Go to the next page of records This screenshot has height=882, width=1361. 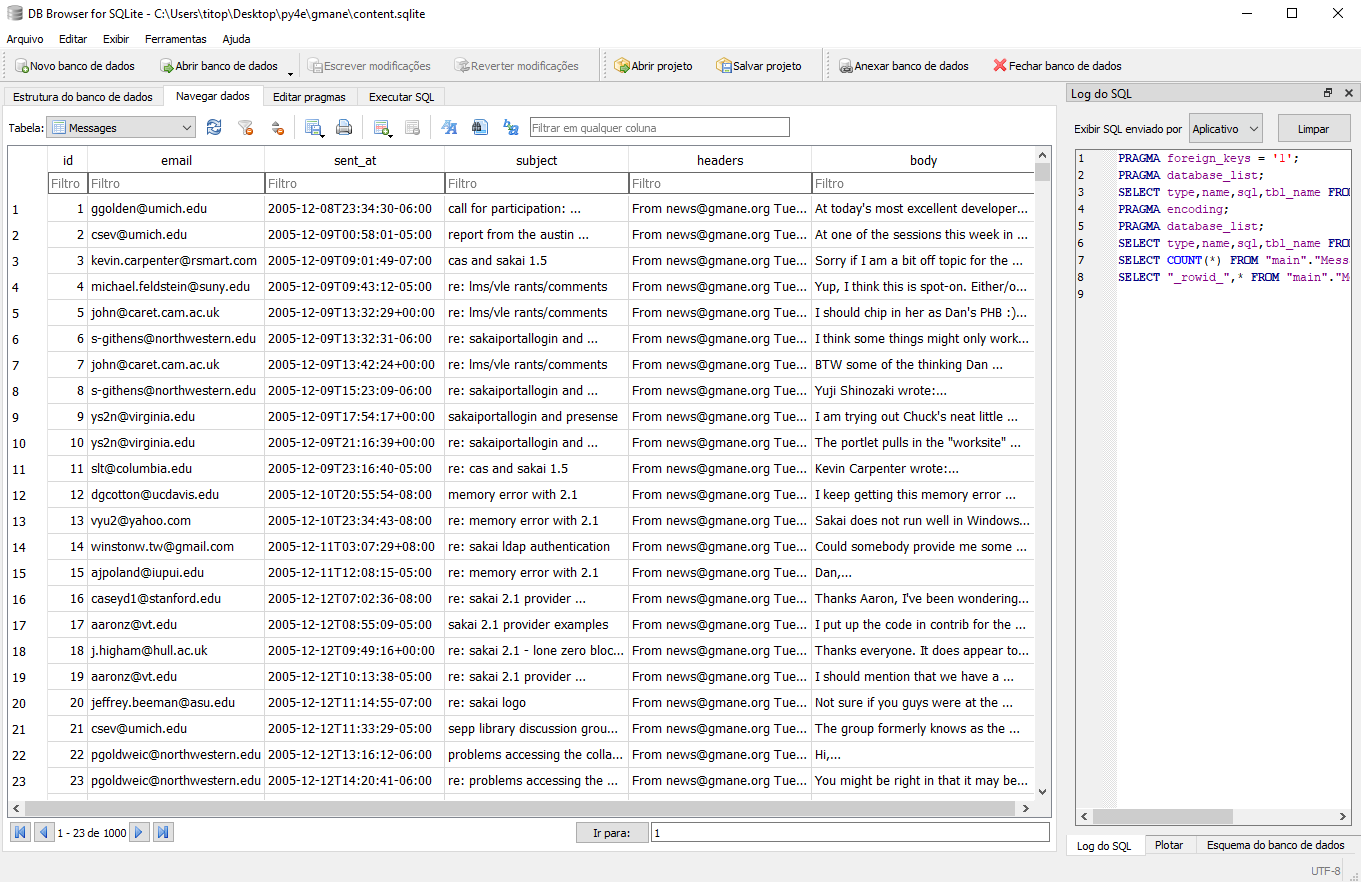pos(139,831)
